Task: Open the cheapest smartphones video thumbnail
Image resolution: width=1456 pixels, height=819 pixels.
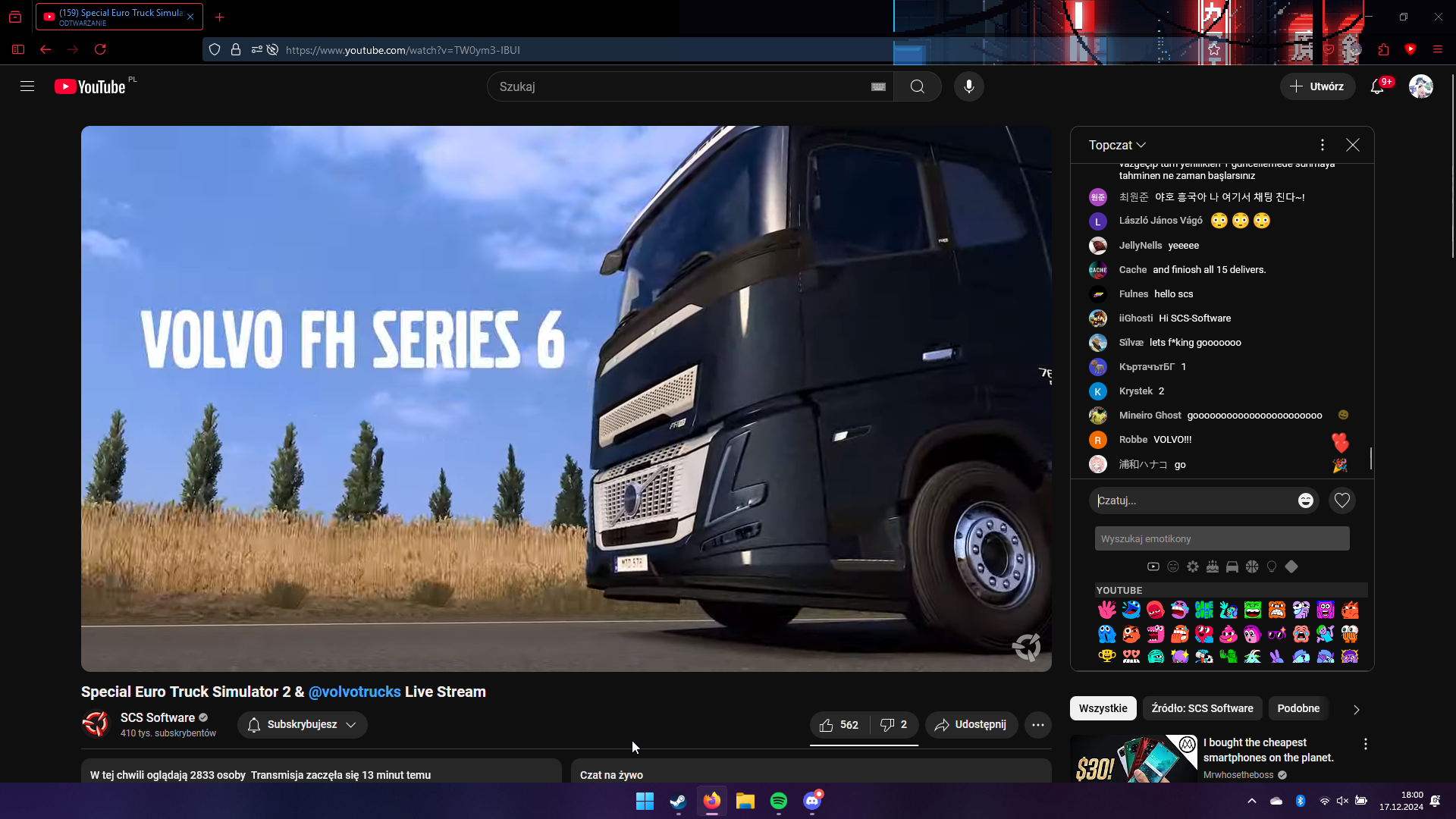Action: [1134, 758]
